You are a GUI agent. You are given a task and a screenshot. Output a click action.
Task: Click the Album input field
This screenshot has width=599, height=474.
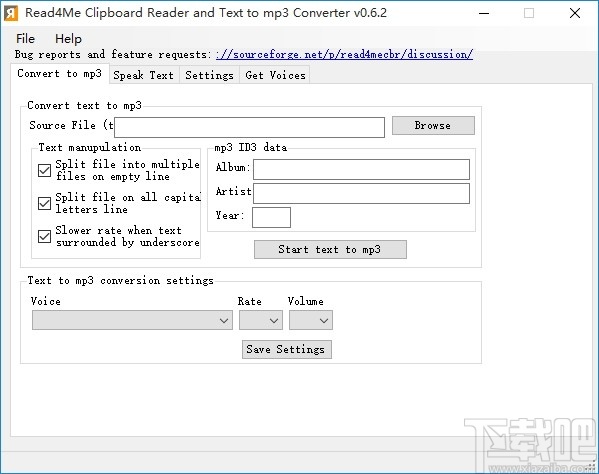point(361,169)
